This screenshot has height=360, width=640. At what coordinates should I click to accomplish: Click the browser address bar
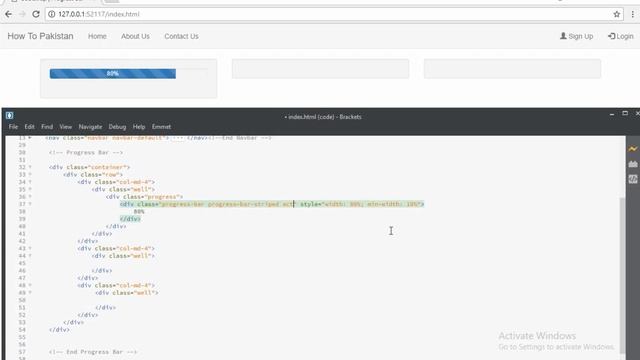[x=333, y=14]
